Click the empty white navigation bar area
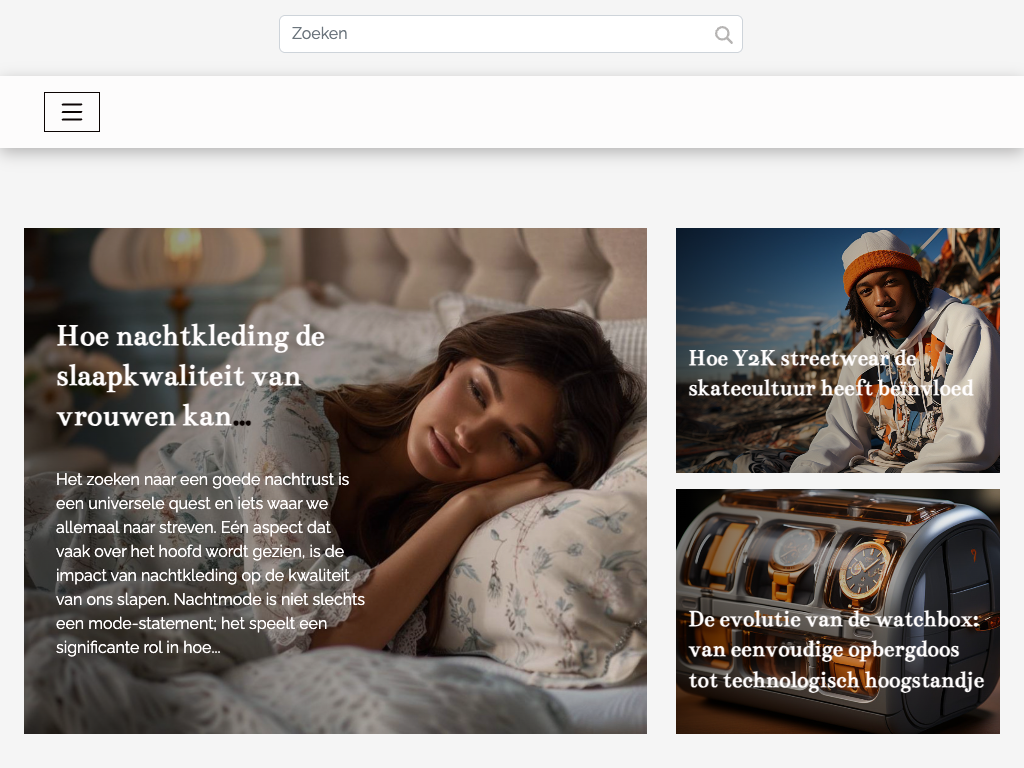The image size is (1024, 768). (560, 112)
